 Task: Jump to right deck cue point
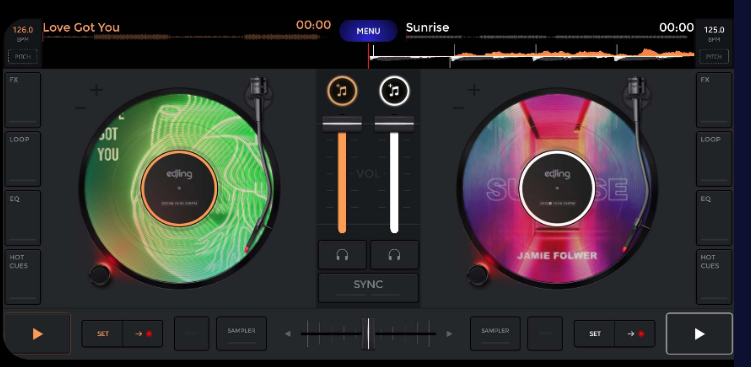point(635,333)
